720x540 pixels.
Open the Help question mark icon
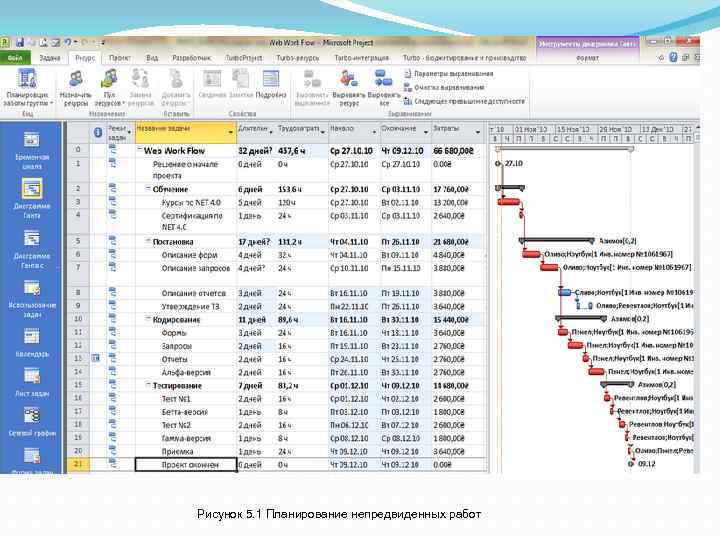click(x=673, y=57)
